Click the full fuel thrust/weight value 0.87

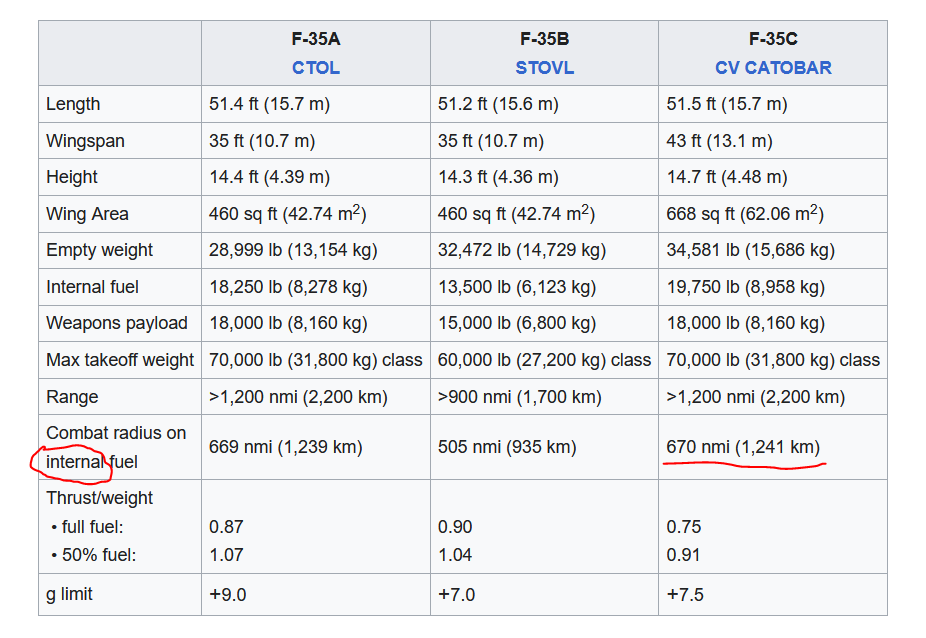coord(226,527)
